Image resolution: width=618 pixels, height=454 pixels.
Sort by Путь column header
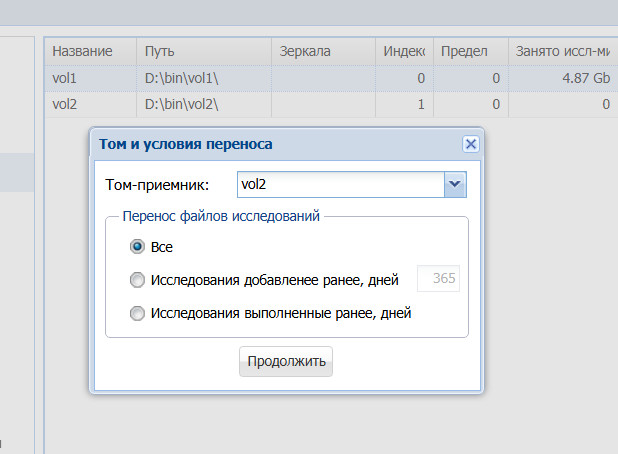point(204,51)
